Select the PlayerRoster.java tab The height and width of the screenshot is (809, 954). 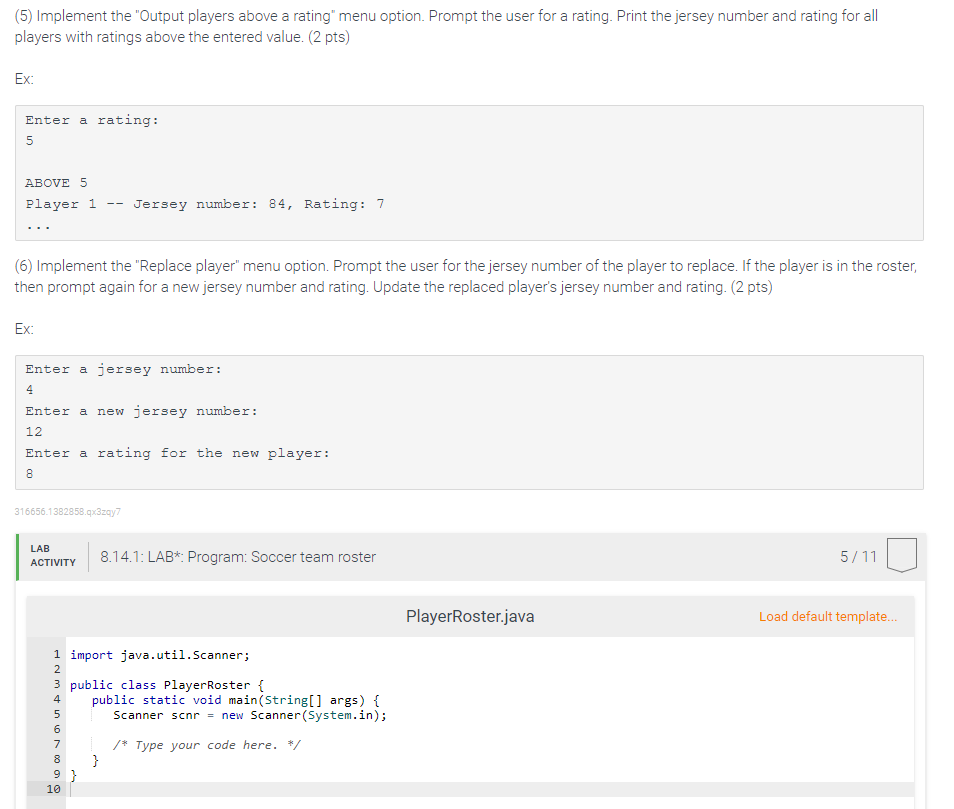(x=469, y=617)
